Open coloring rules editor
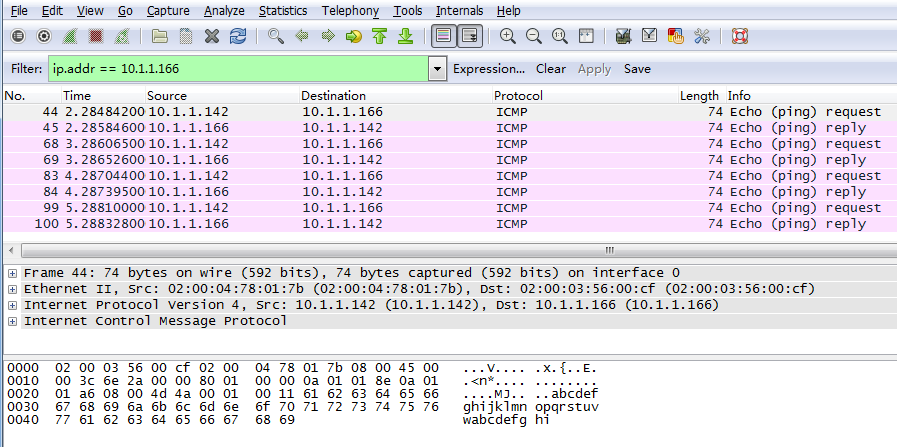 (x=676, y=37)
